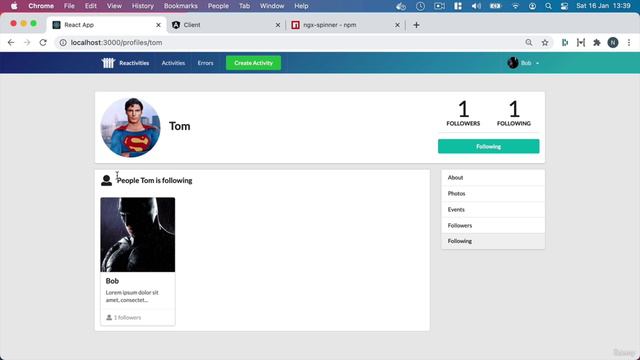Image resolution: width=640 pixels, height=360 pixels.
Task: Click the battery status icon
Action: pyautogui.click(x=496, y=6)
